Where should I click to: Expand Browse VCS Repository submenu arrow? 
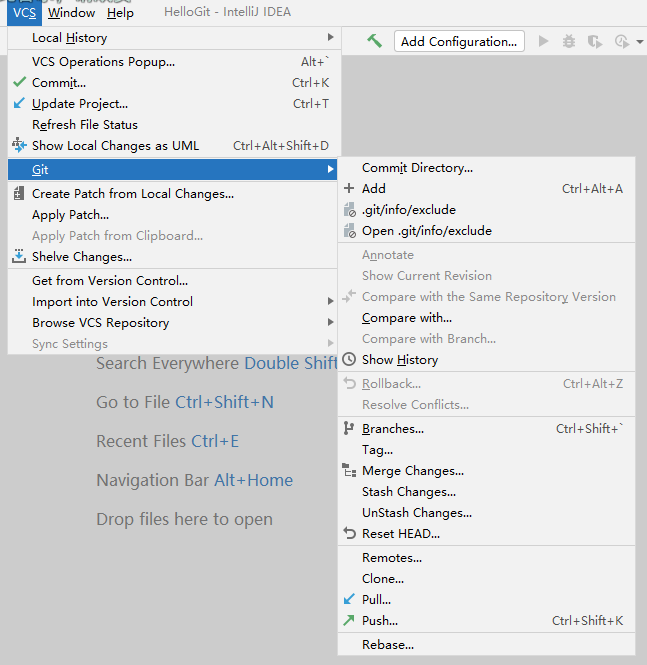pyautogui.click(x=330, y=322)
